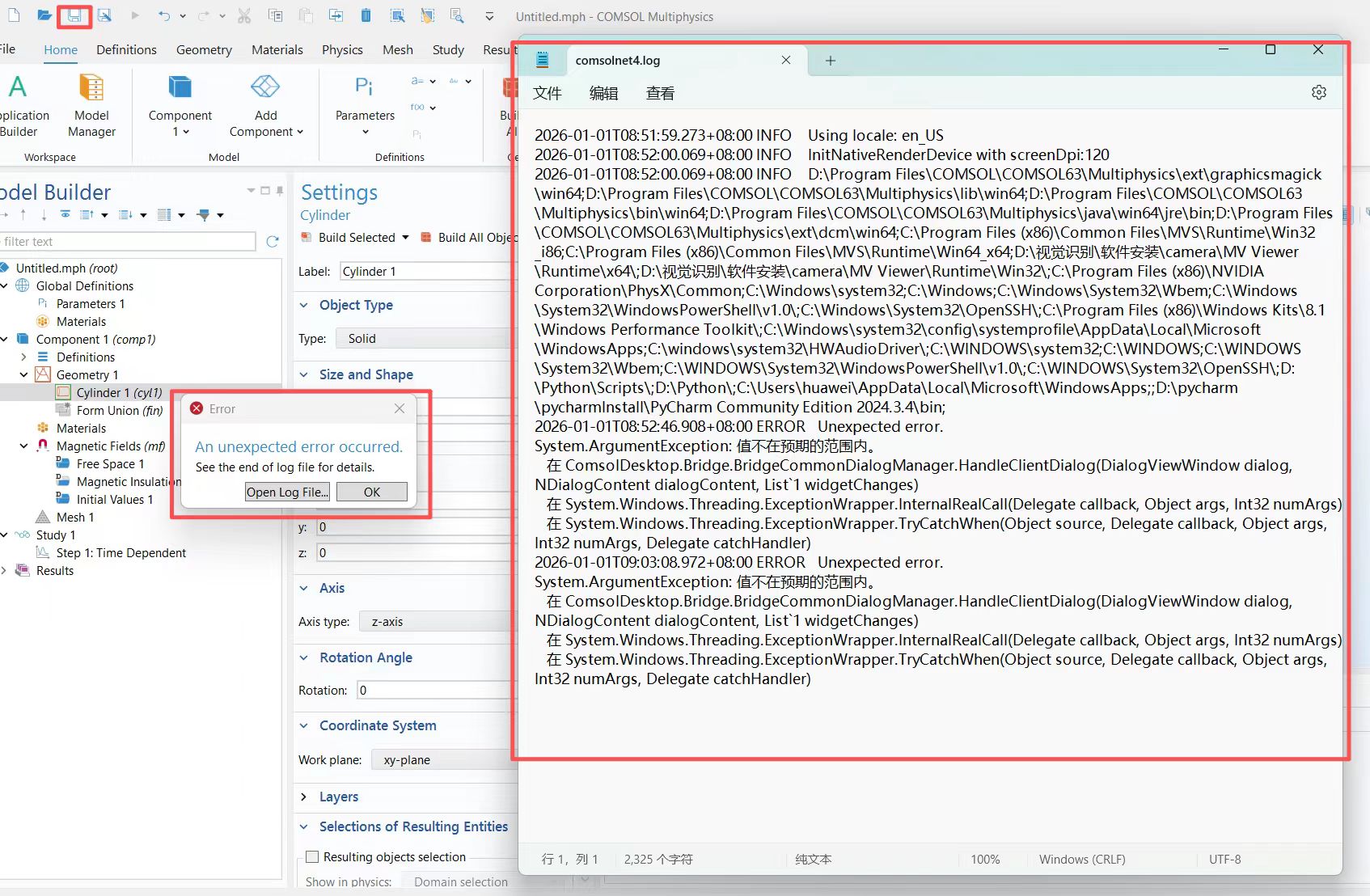Open a file with the Open folder icon
Screen dimensions: 1370x896
[x=44, y=15]
